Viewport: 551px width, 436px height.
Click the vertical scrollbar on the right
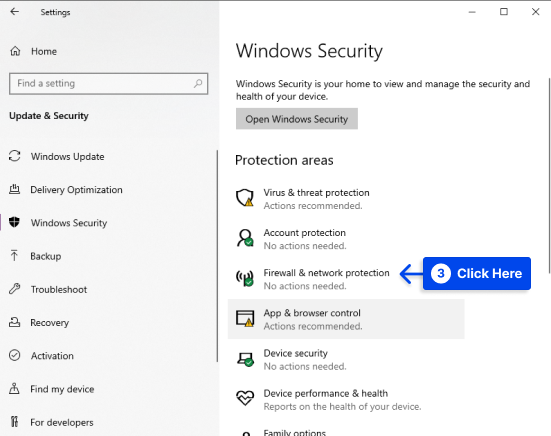[x=549, y=176]
